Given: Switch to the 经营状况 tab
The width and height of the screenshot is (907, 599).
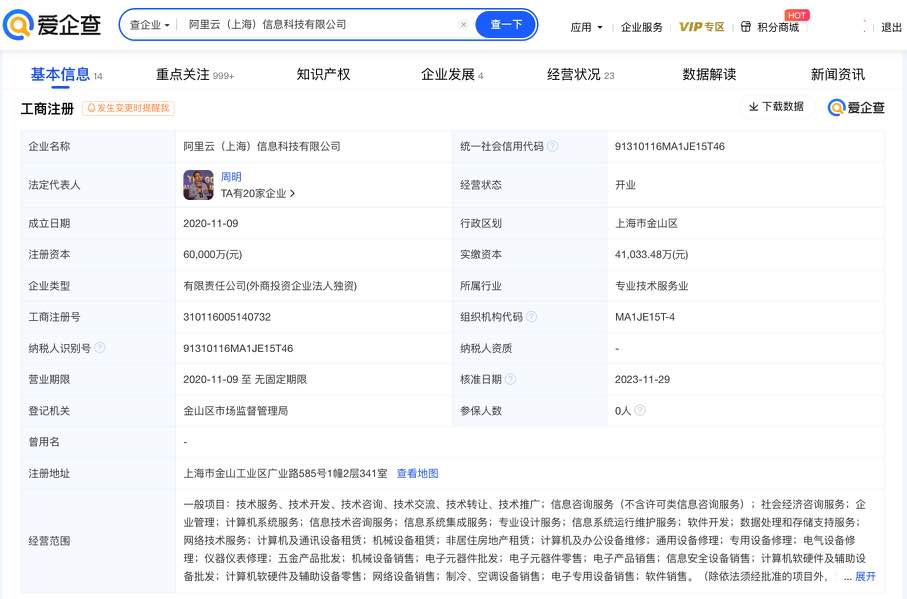Looking at the screenshot, I should pos(580,74).
